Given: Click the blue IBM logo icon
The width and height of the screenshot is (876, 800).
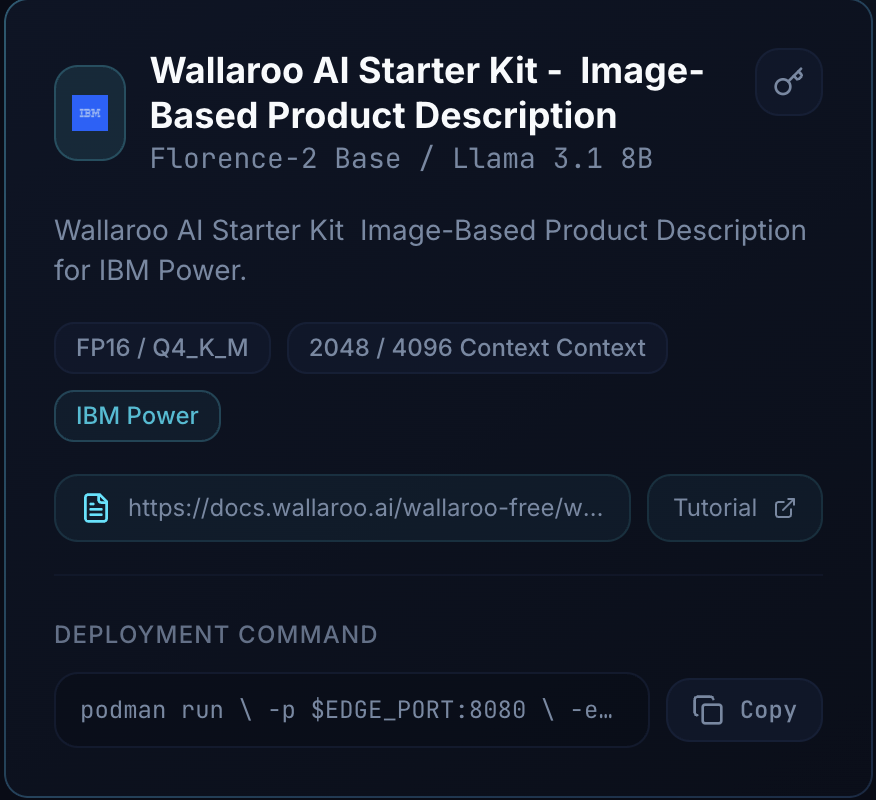Looking at the screenshot, I should pyautogui.click(x=90, y=113).
